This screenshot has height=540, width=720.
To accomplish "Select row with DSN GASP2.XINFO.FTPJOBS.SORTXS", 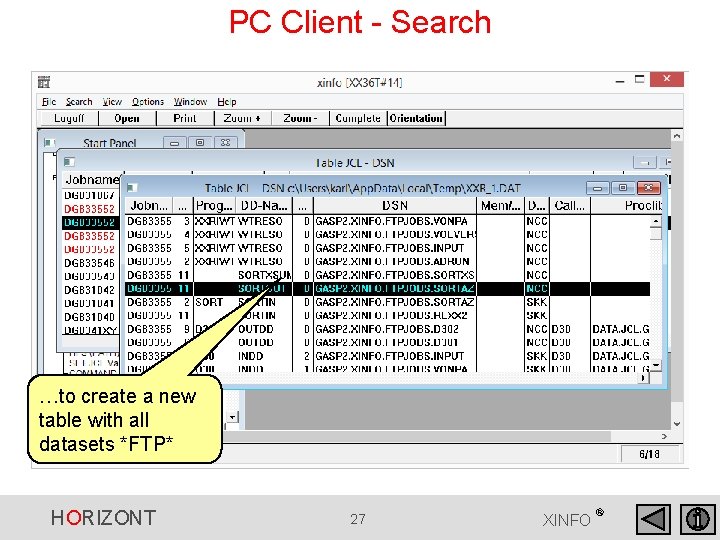I will tap(388, 275).
